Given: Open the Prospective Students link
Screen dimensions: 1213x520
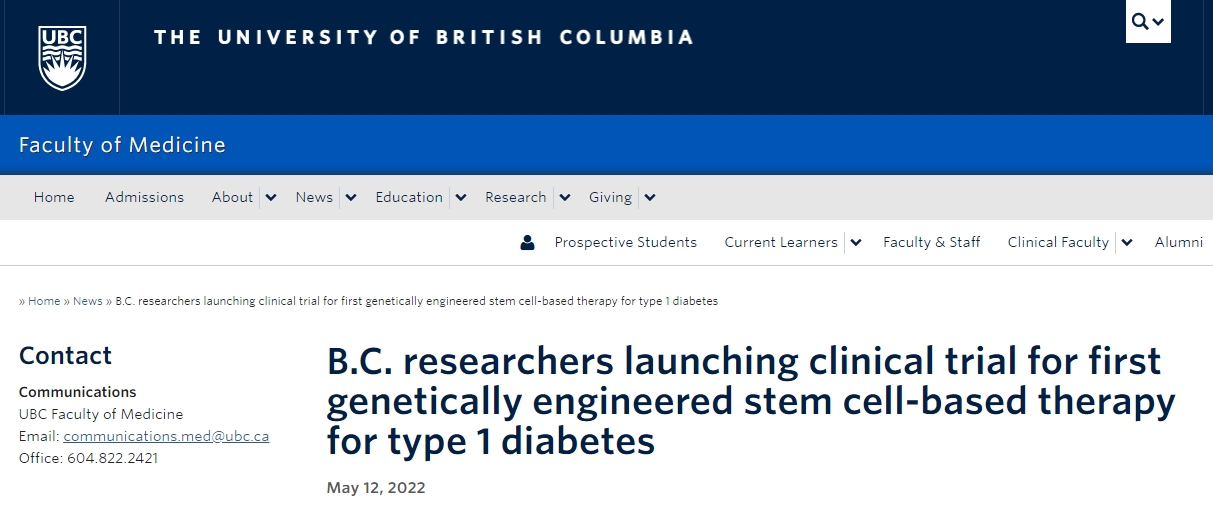Looking at the screenshot, I should [x=625, y=242].
